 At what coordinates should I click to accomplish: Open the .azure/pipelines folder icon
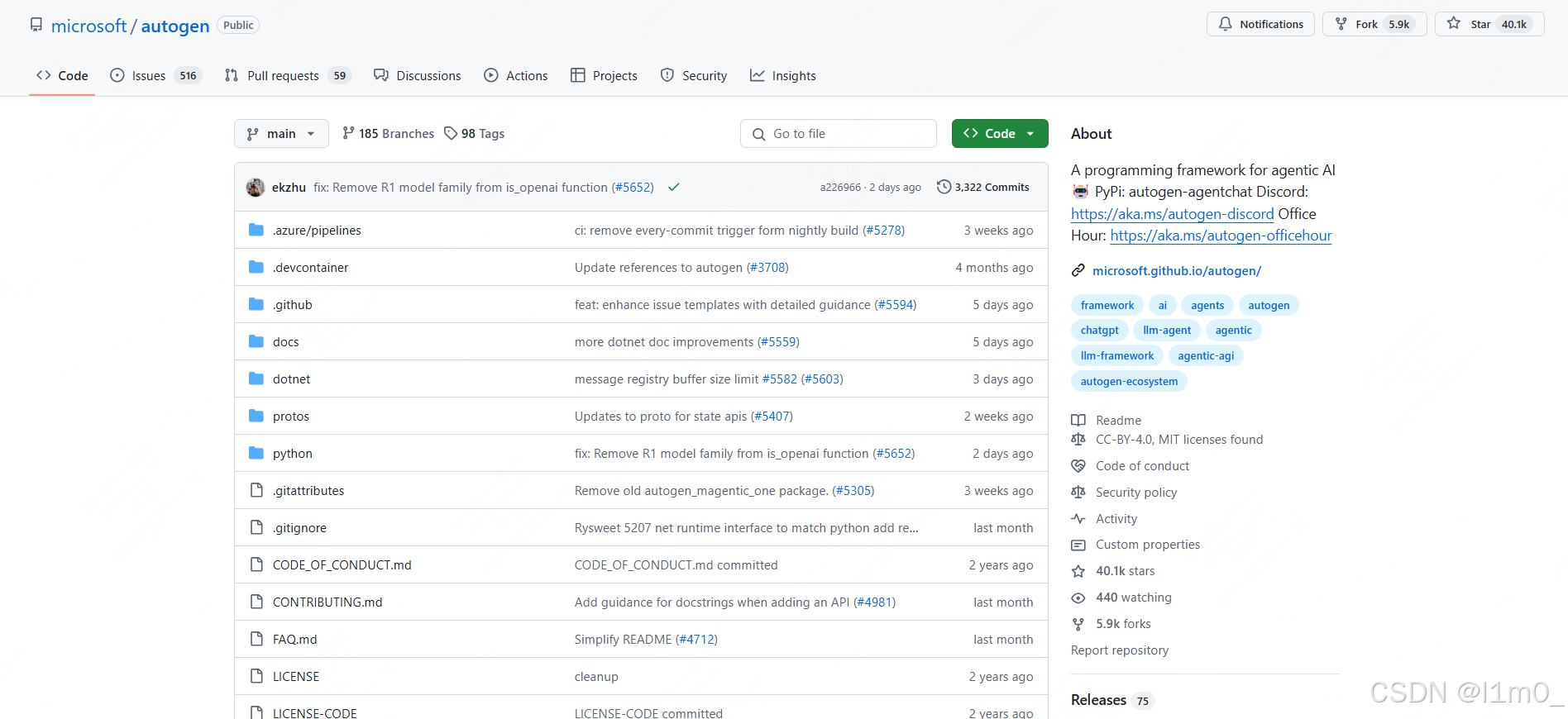[256, 230]
